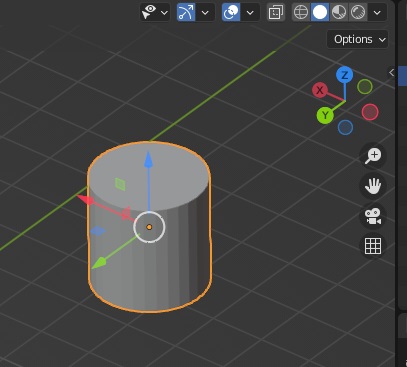Click the negative Y axis circle in gizmo
The width and height of the screenshot is (407, 367).
coord(365,87)
